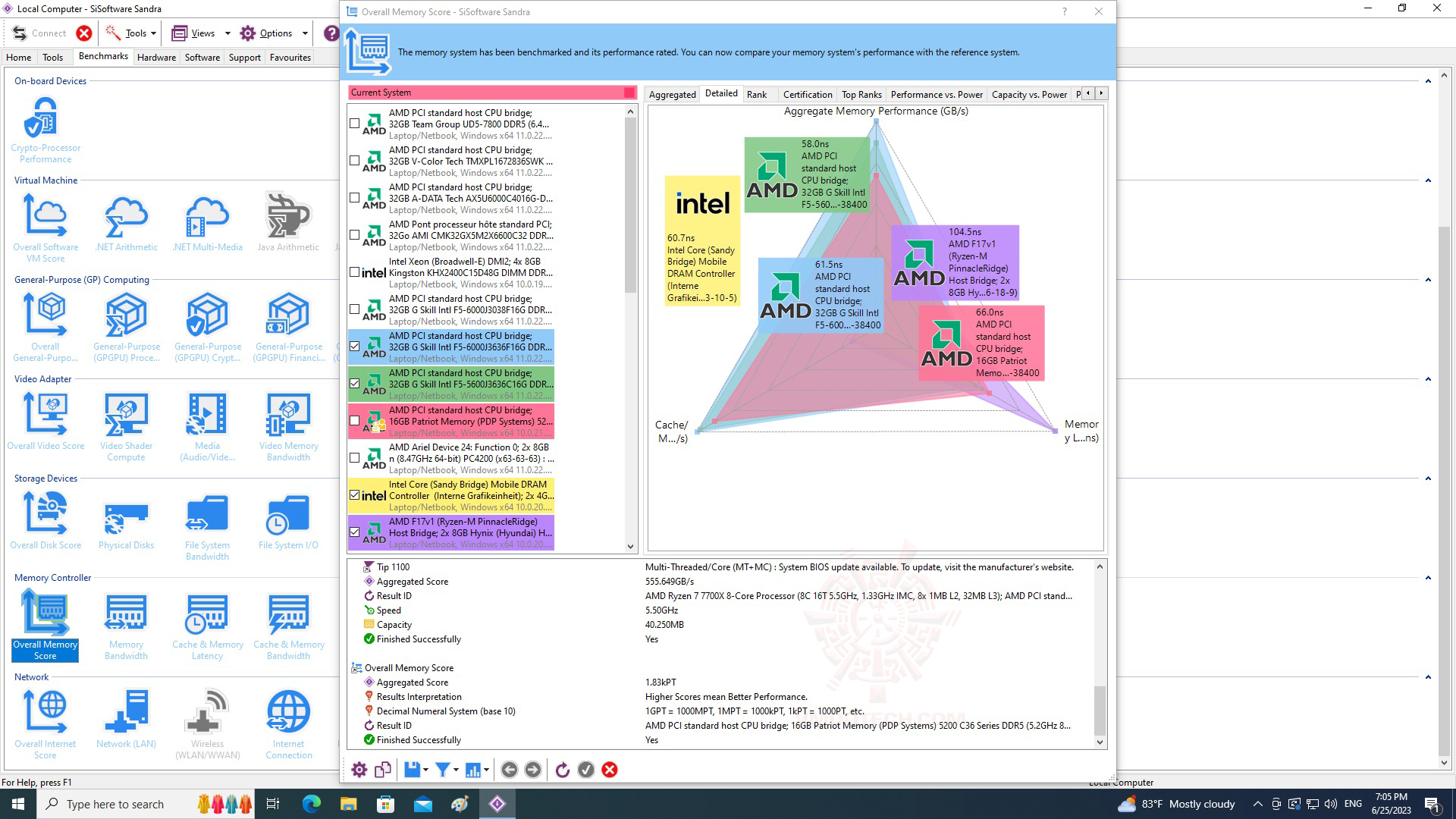Image resolution: width=1456 pixels, height=819 pixels.
Task: Switch to the Rank tab
Action: pyautogui.click(x=756, y=95)
